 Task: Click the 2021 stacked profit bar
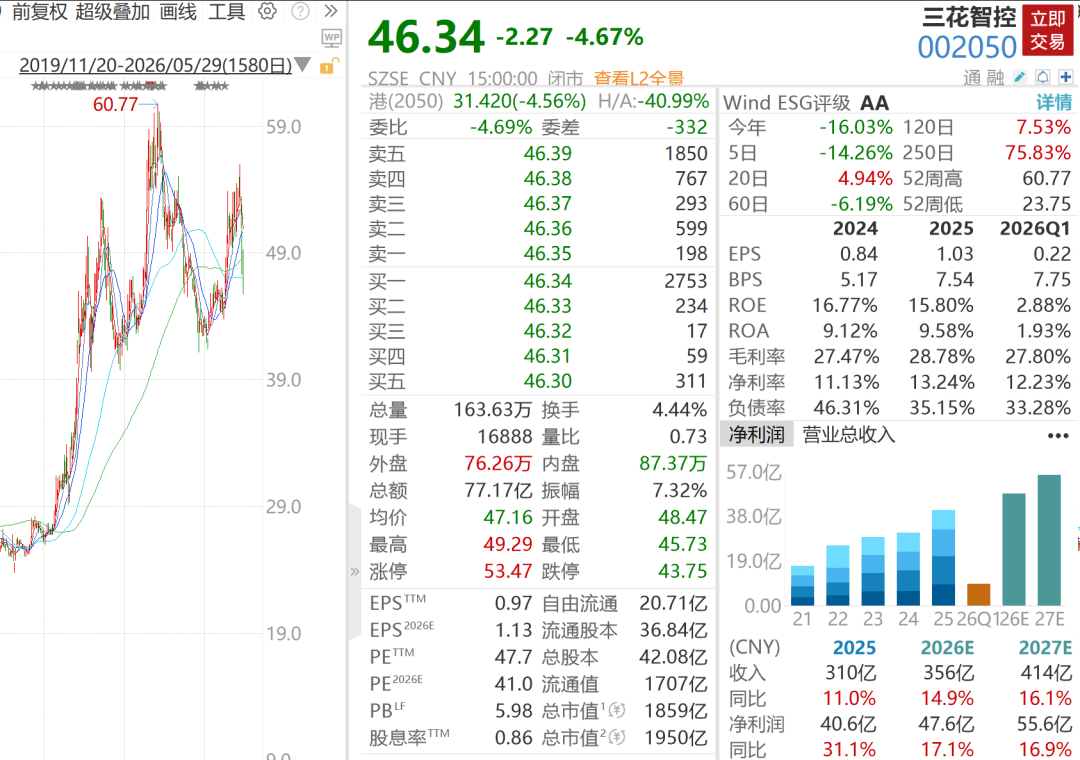pyautogui.click(x=802, y=586)
